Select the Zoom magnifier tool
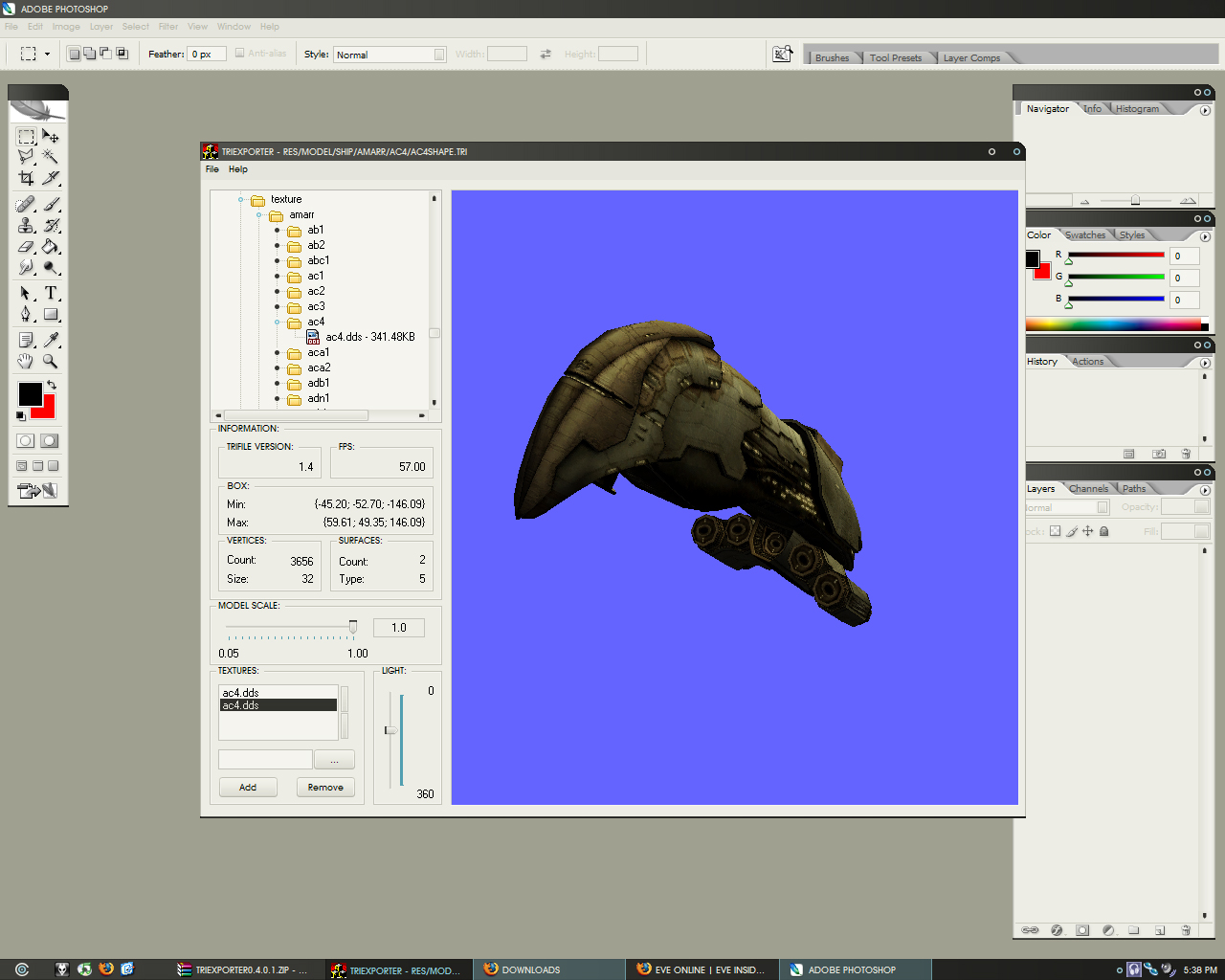The height and width of the screenshot is (980, 1225). pyautogui.click(x=51, y=361)
